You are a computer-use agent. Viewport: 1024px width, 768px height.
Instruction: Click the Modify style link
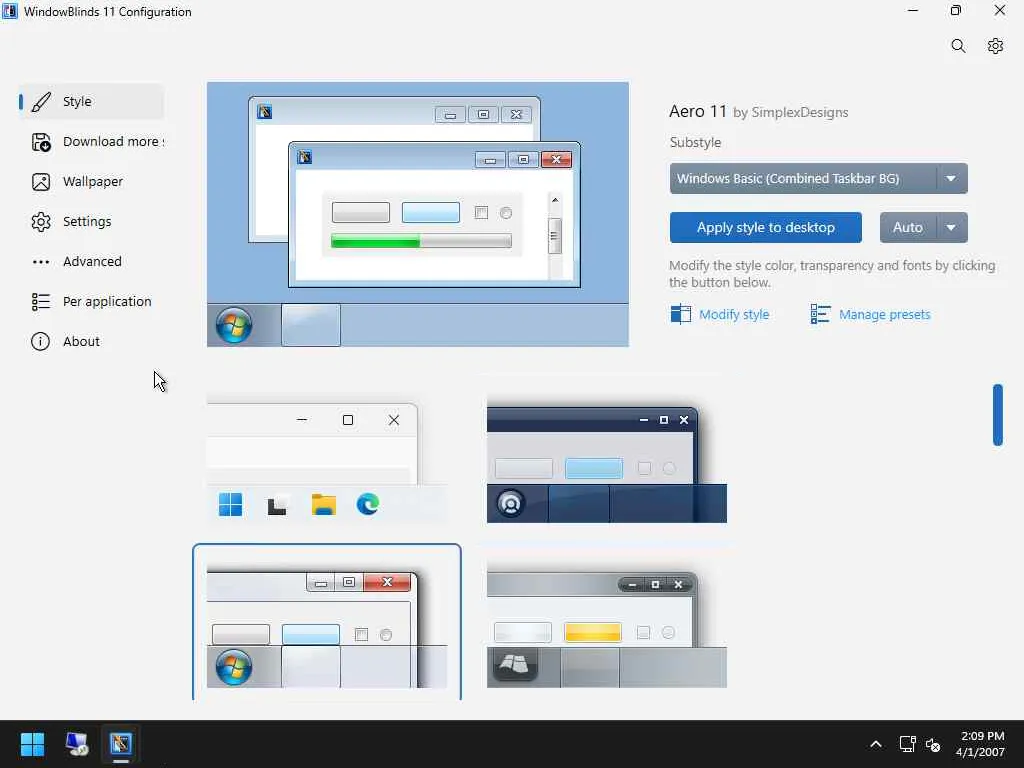734,314
